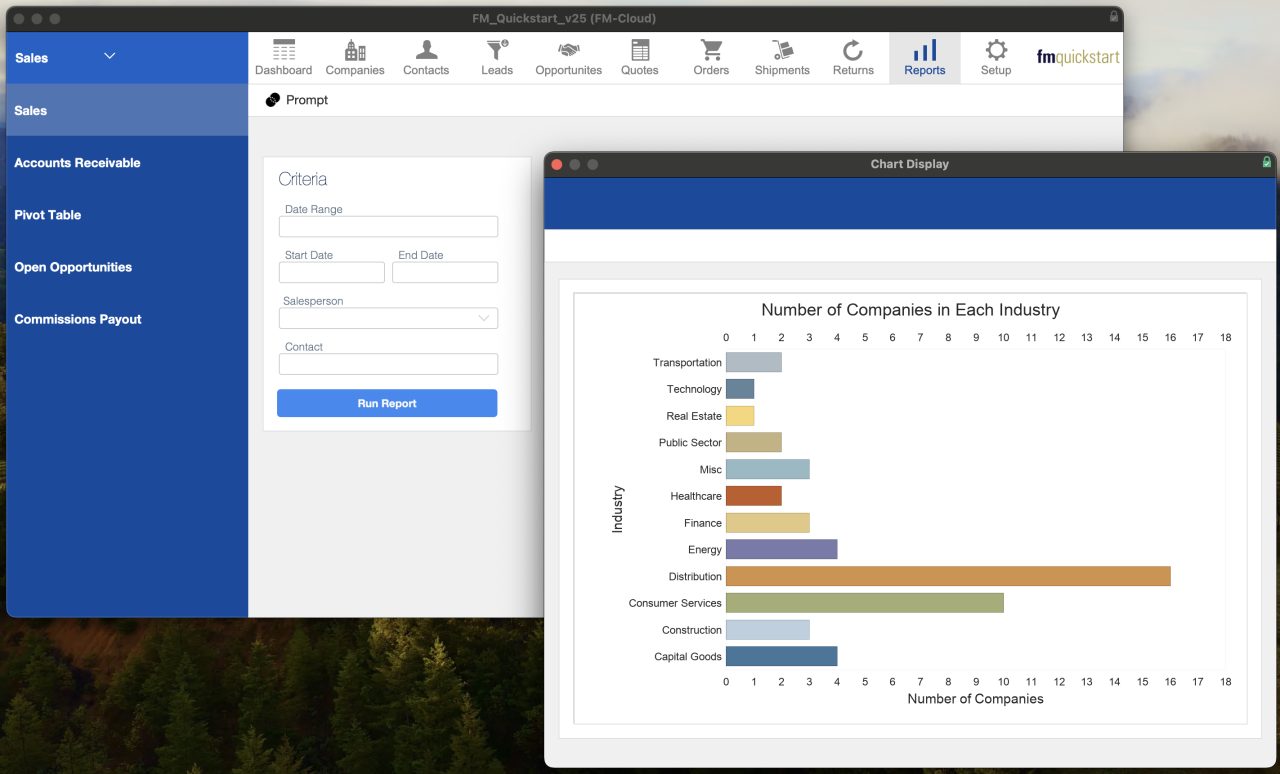1280x774 pixels.
Task: Click the 'Industry' axis label
Action: click(x=617, y=509)
